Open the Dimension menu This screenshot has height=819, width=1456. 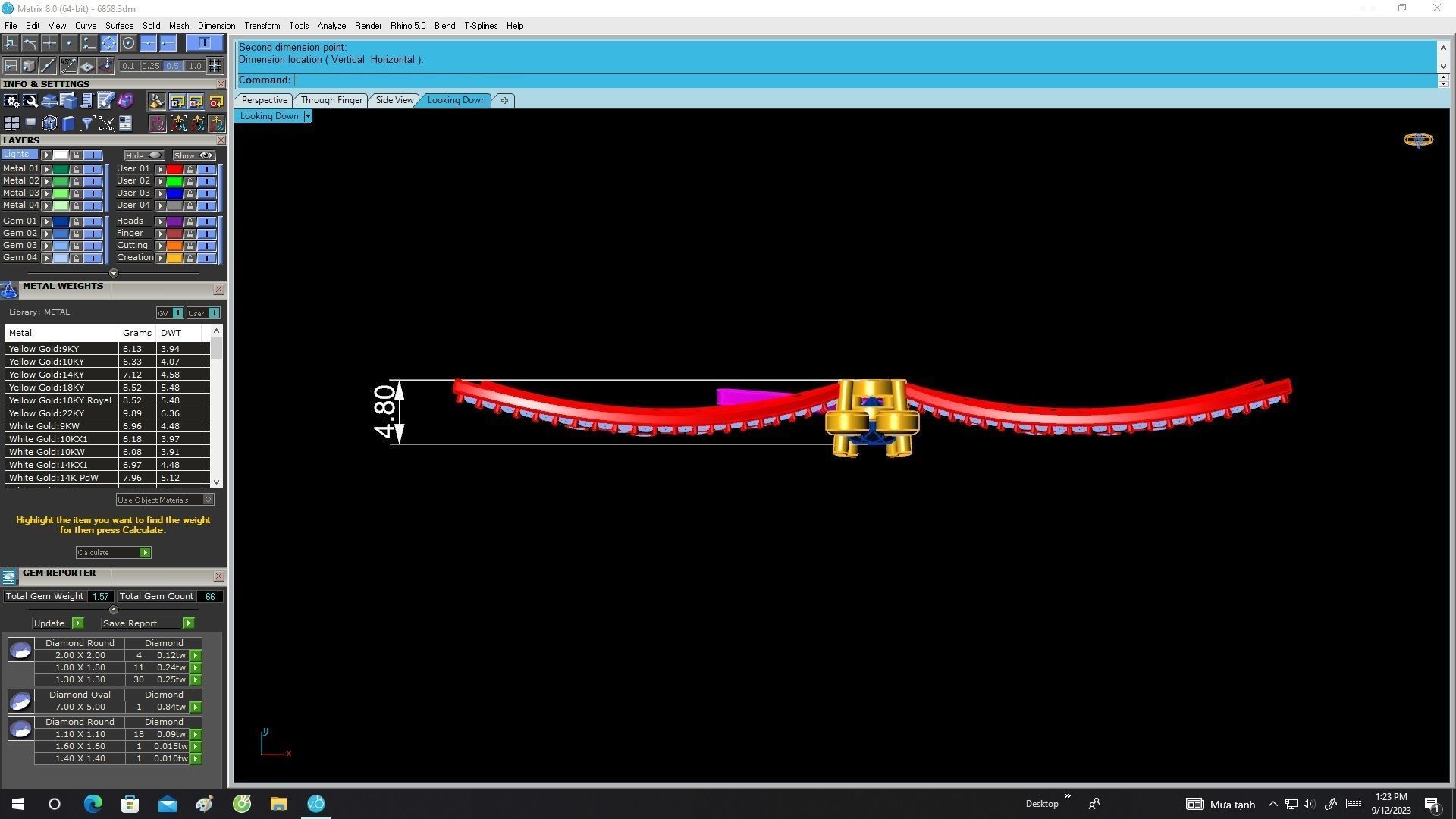(x=216, y=26)
